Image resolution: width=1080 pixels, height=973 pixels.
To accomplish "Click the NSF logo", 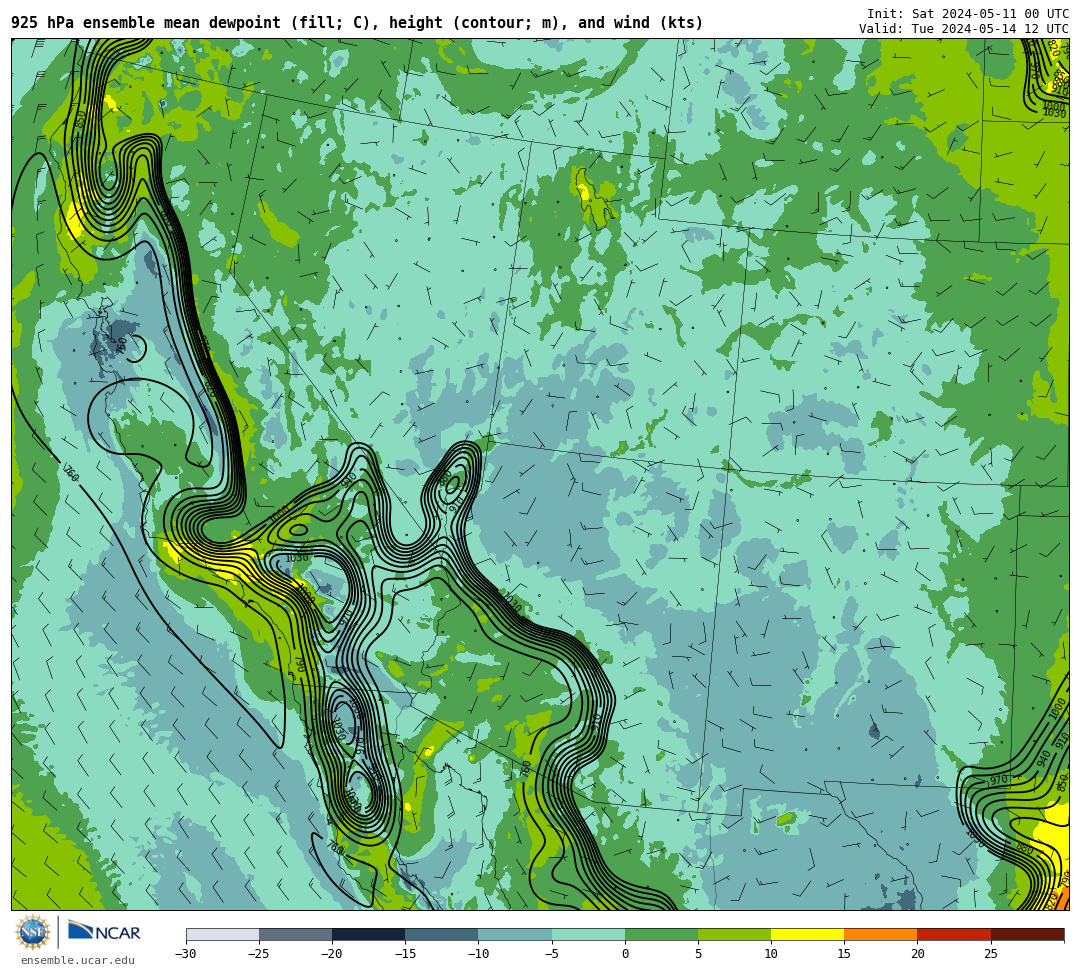I will 33,932.
